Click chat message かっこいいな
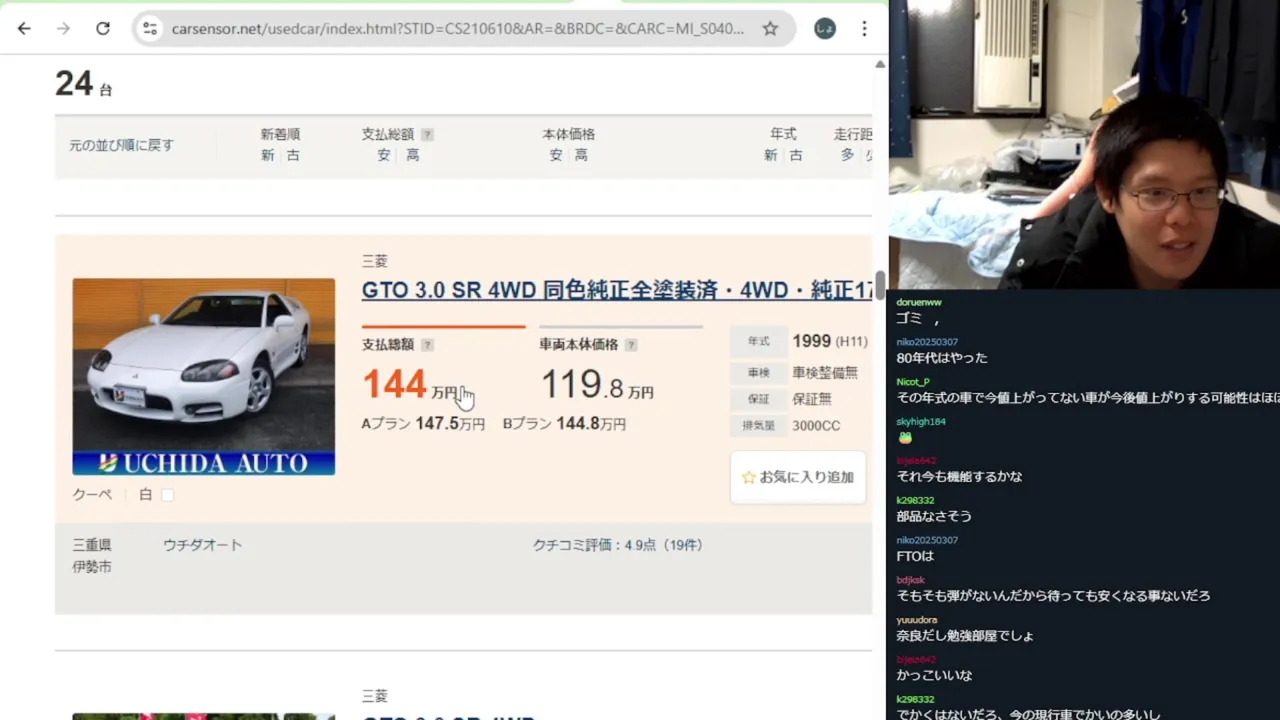This screenshot has width=1280, height=720. pos(934,676)
